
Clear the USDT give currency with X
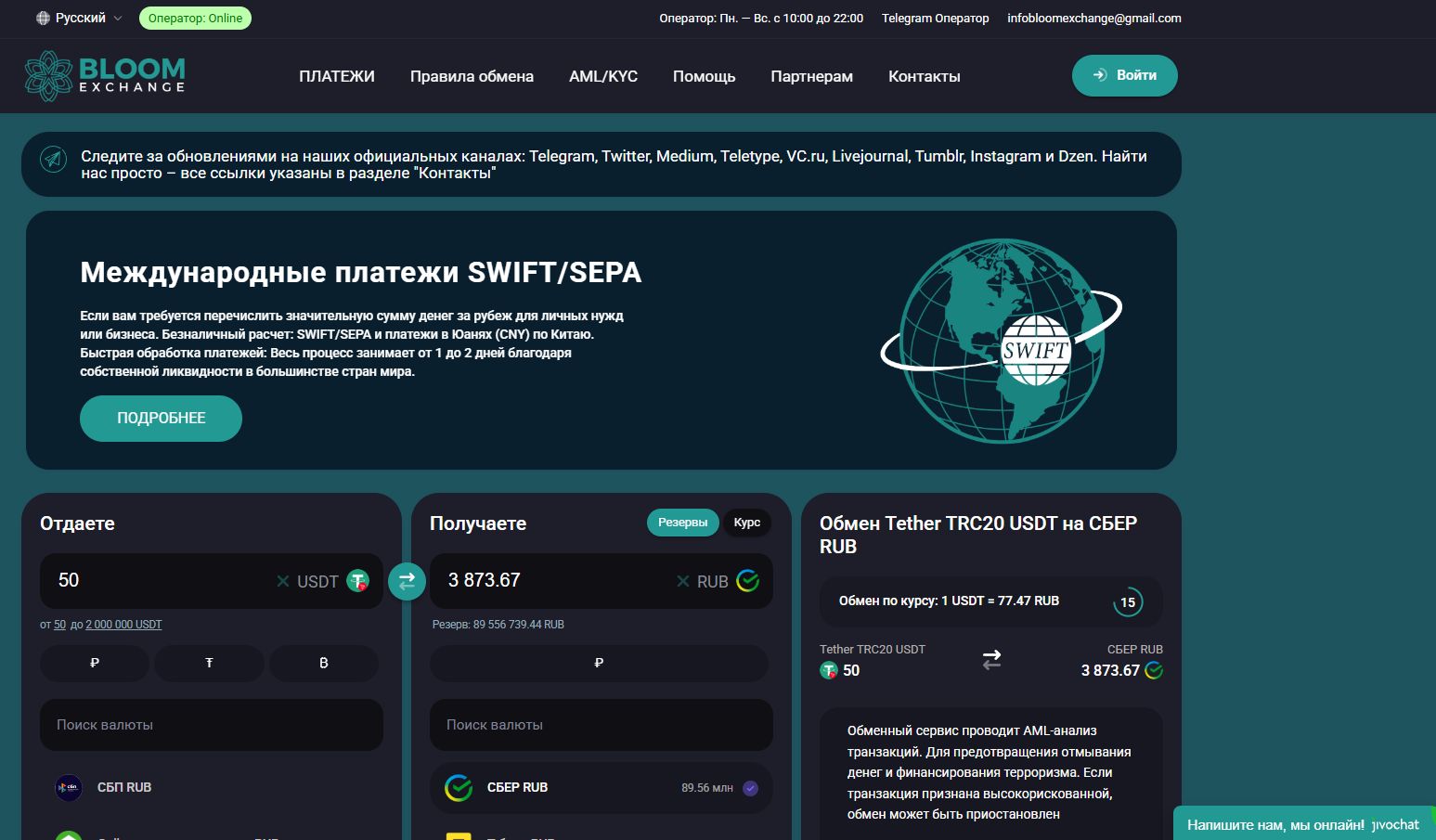click(283, 581)
